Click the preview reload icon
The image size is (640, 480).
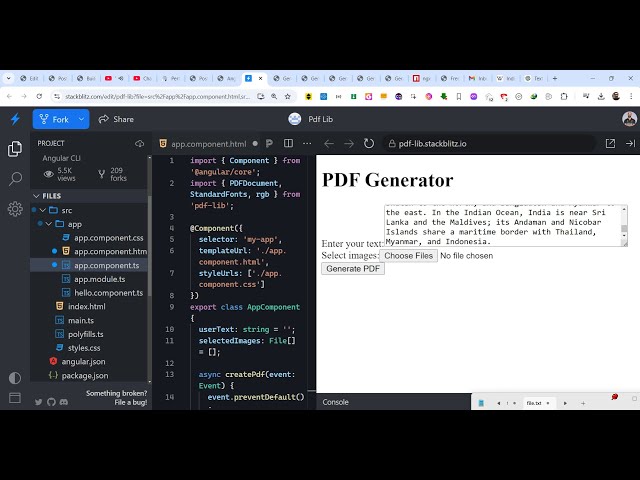click(369, 144)
